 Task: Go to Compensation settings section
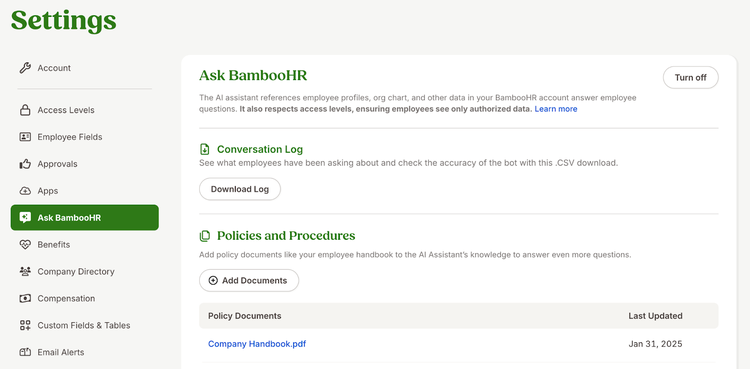[66, 298]
